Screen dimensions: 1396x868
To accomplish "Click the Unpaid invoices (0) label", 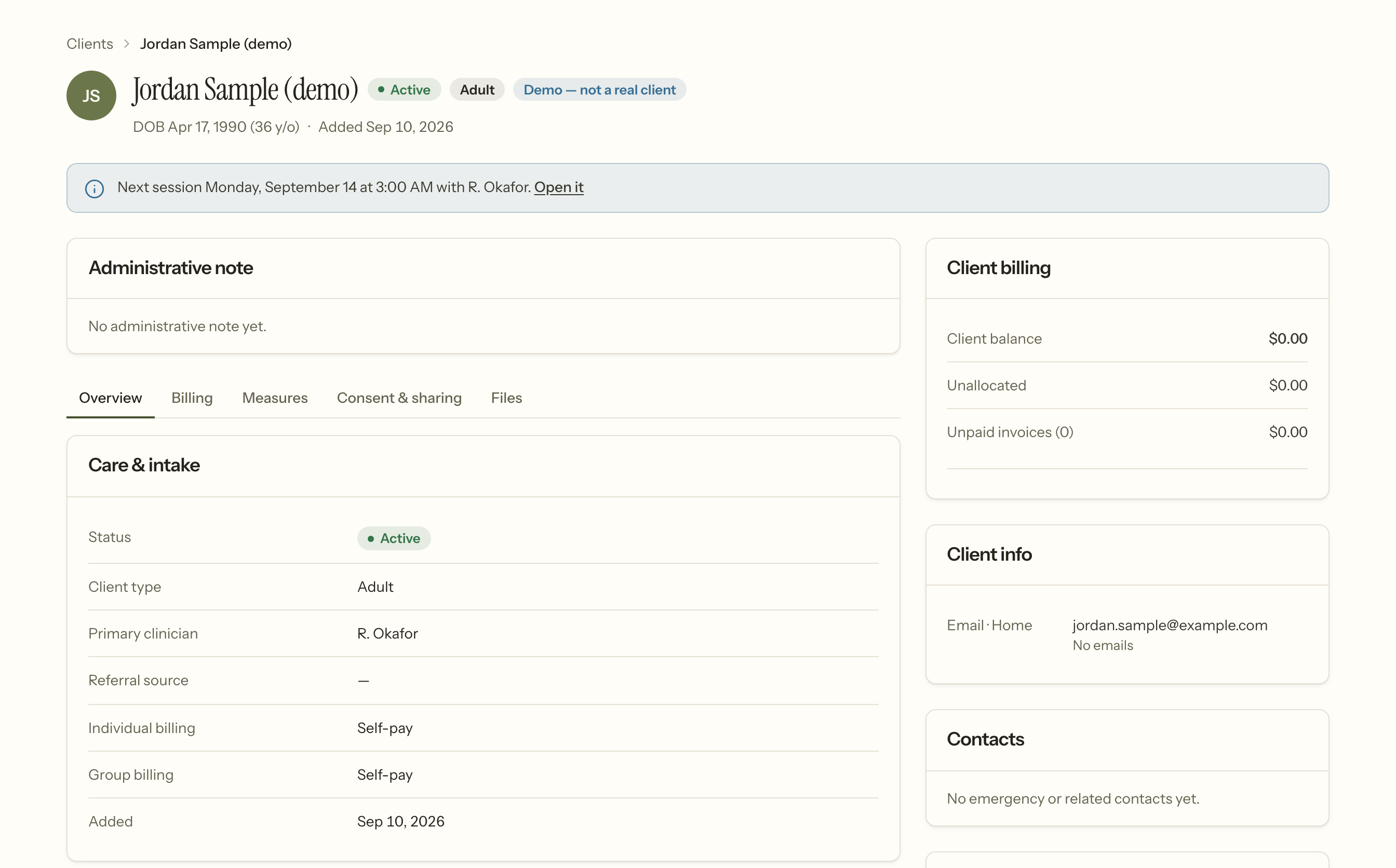I will (1010, 432).
